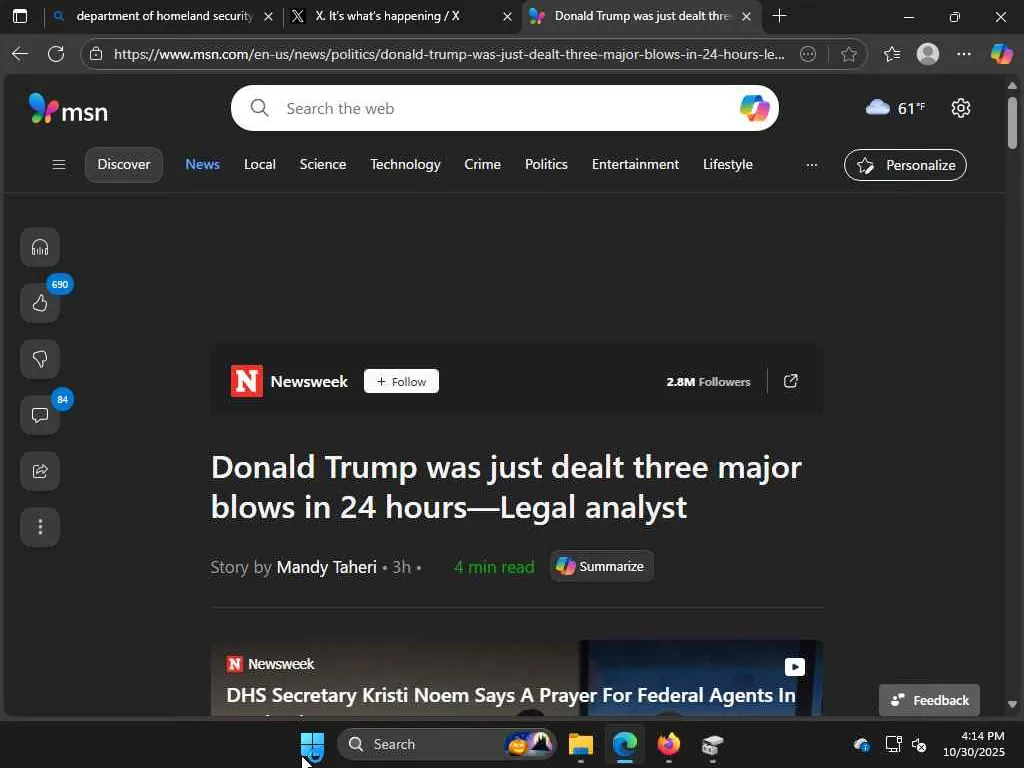Image resolution: width=1024 pixels, height=768 pixels.
Task: Click the share article icon in sidebar
Action: click(40, 471)
